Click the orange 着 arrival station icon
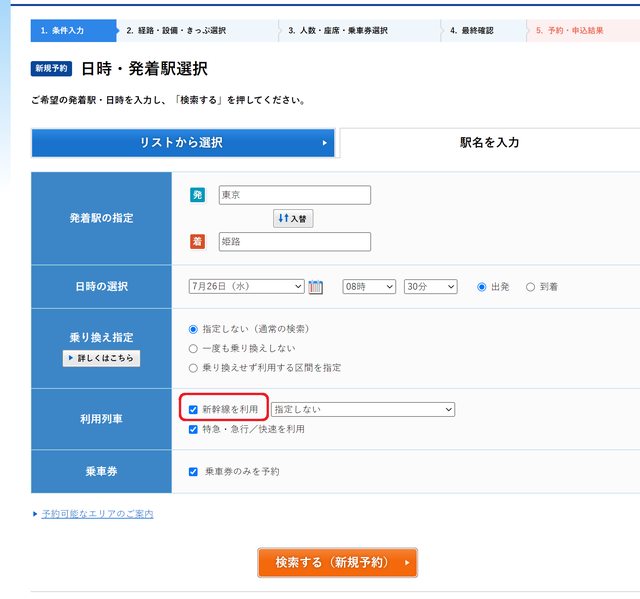The height and width of the screenshot is (599, 640). 197,242
